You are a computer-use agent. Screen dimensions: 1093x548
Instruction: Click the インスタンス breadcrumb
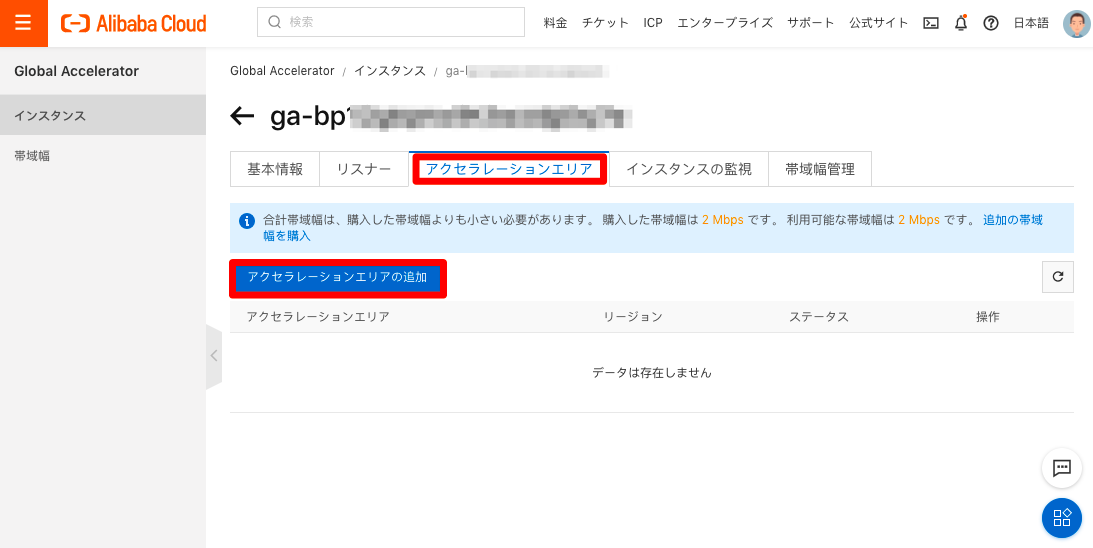pyautogui.click(x=390, y=71)
